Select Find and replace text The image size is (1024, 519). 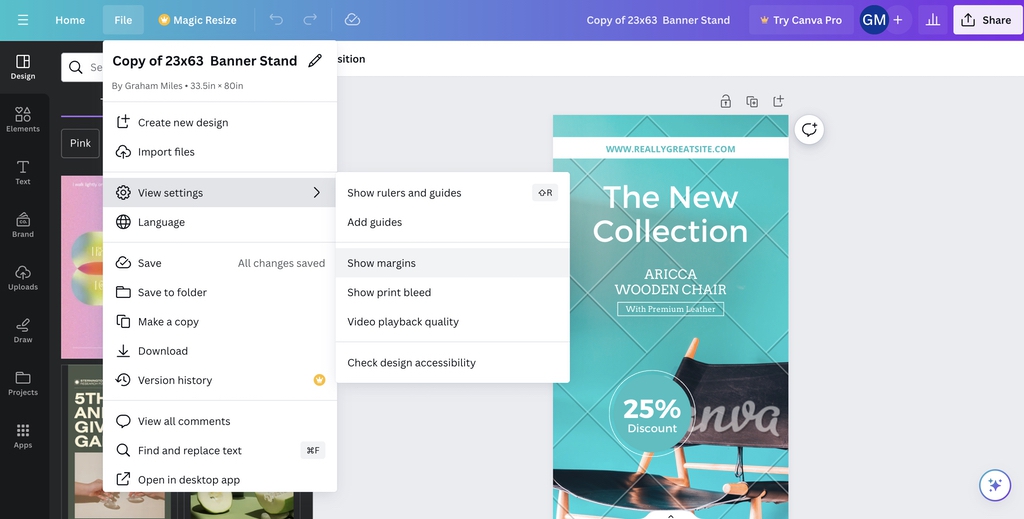tap(219, 450)
